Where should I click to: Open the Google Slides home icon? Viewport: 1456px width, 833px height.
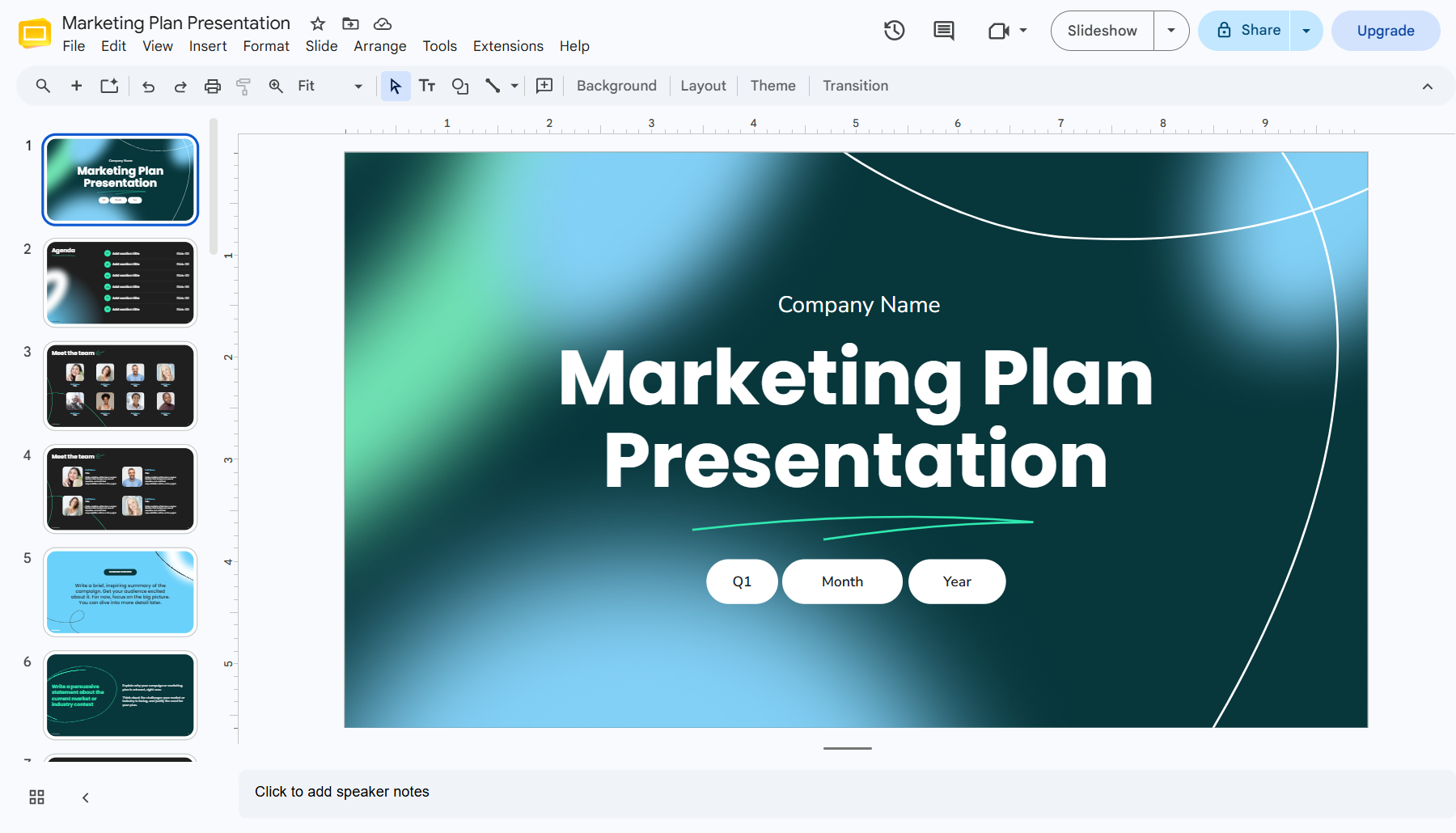click(34, 33)
